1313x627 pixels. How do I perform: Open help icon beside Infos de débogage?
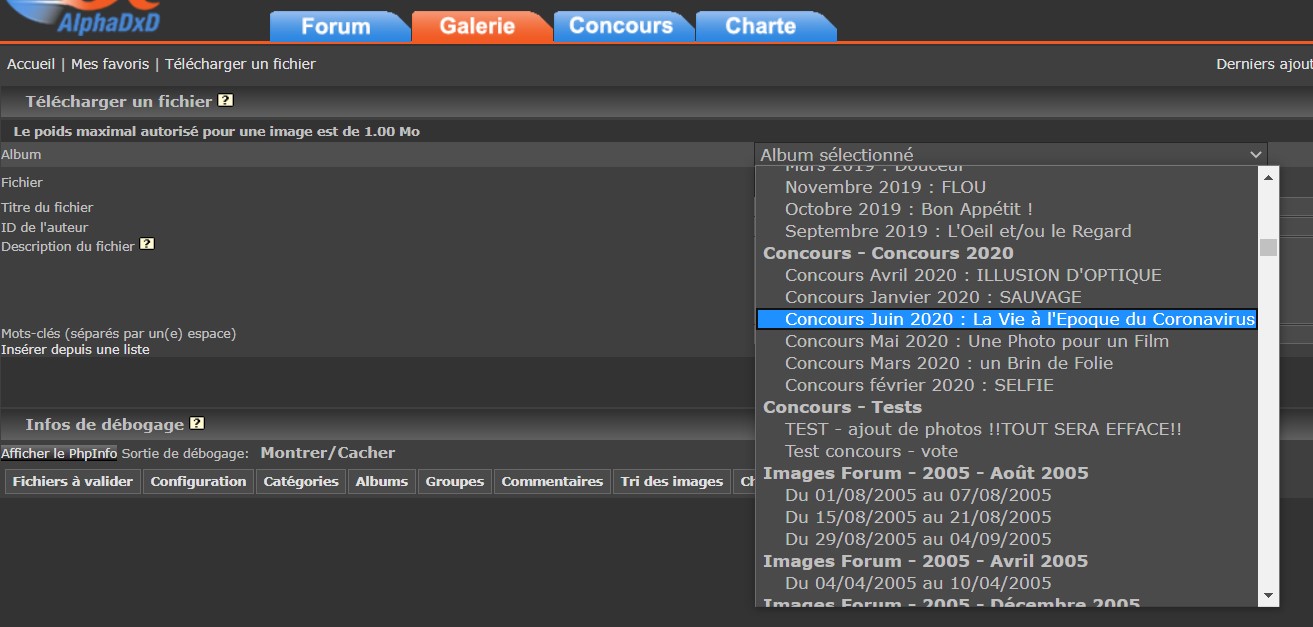(x=197, y=424)
